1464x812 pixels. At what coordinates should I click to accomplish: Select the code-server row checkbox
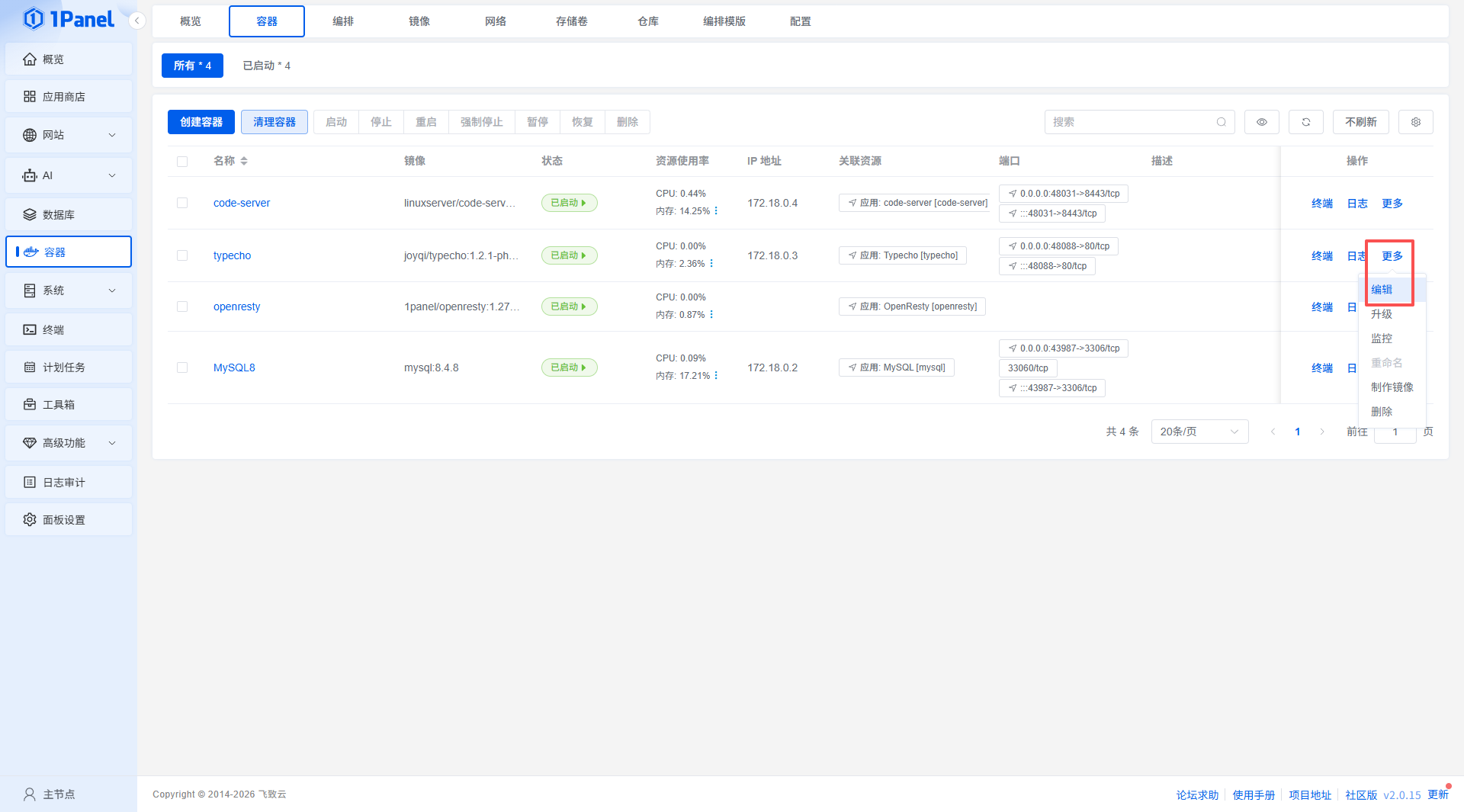click(x=182, y=203)
